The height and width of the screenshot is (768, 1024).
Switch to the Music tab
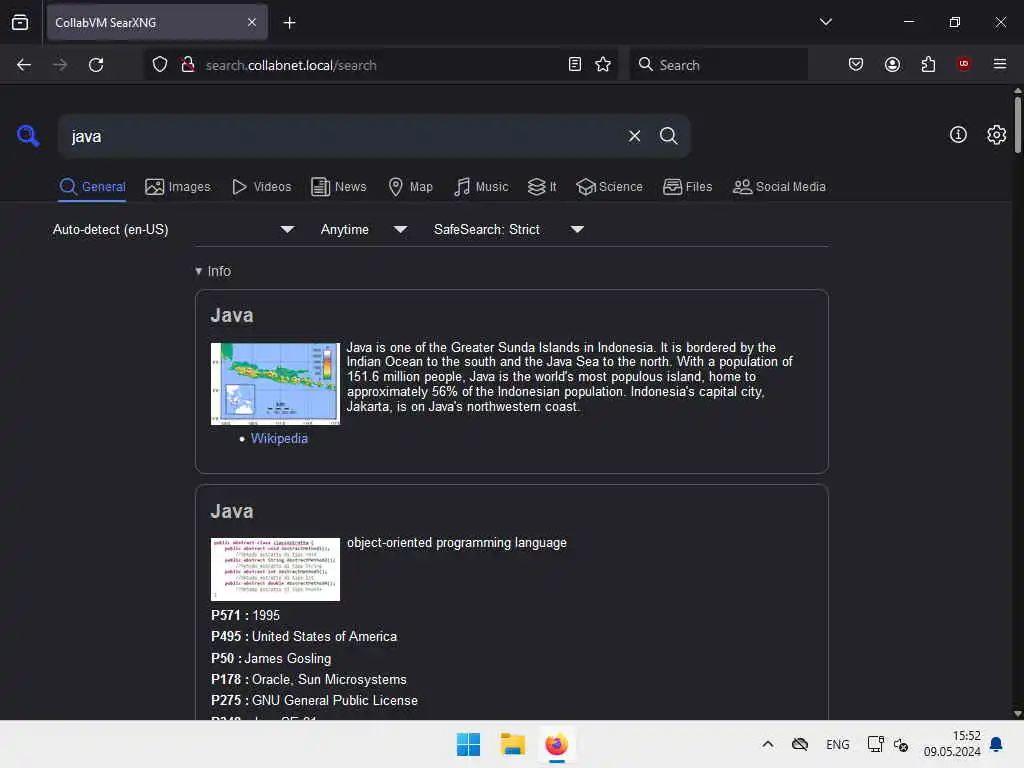(x=481, y=187)
